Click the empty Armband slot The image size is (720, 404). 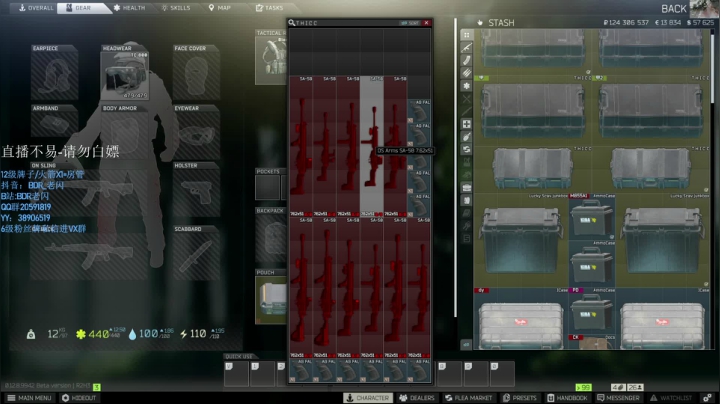point(54,123)
